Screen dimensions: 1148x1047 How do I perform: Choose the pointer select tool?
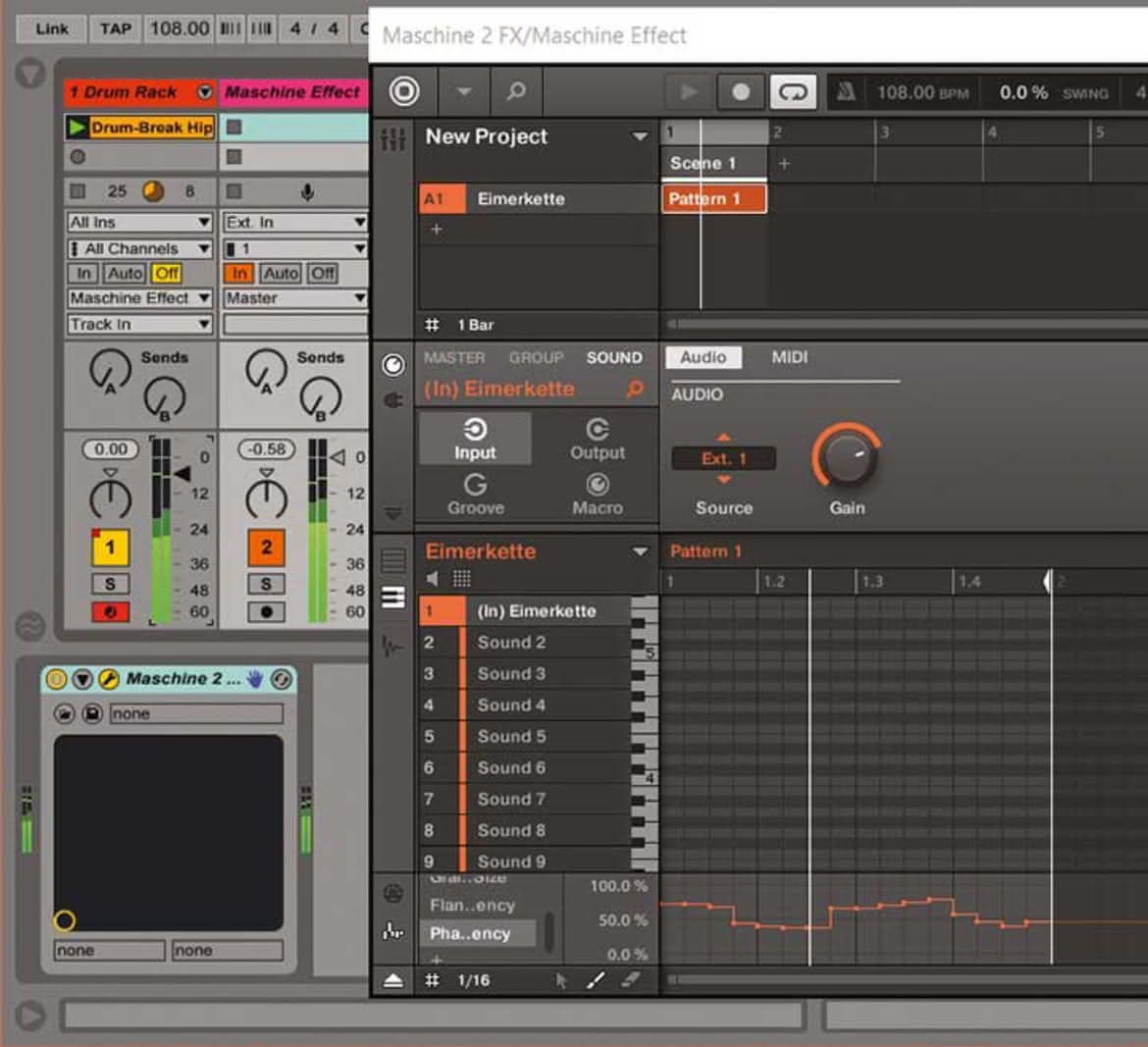pos(561,980)
